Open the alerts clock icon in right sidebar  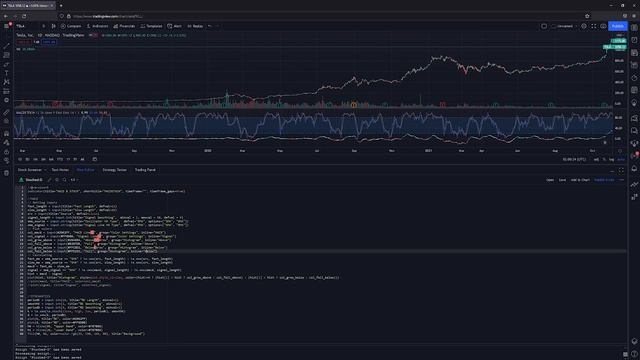click(634, 40)
